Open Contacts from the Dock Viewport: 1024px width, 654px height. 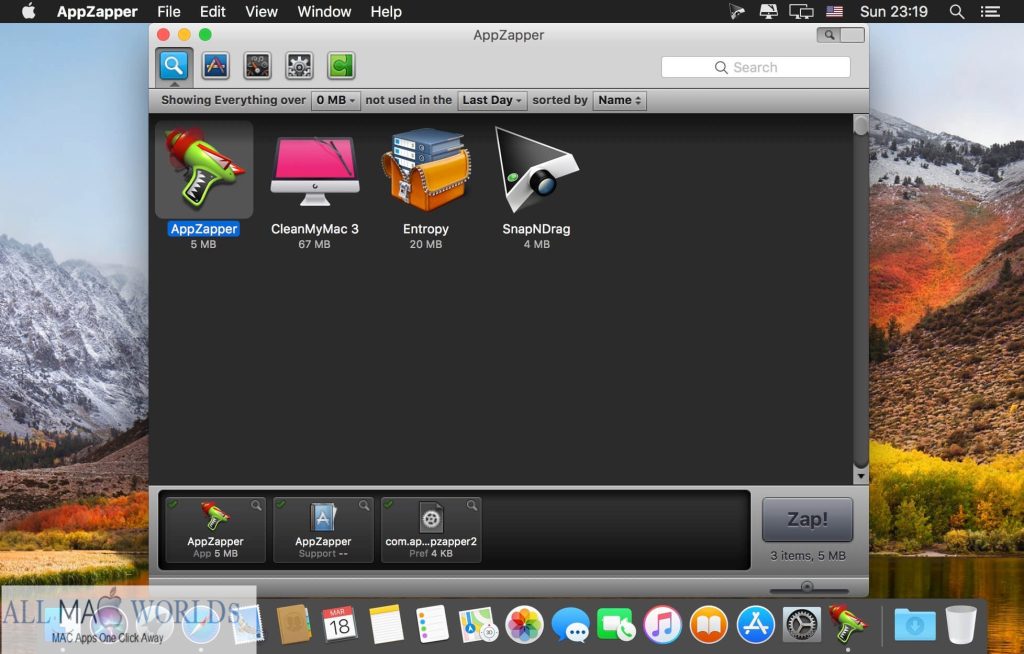[294, 625]
